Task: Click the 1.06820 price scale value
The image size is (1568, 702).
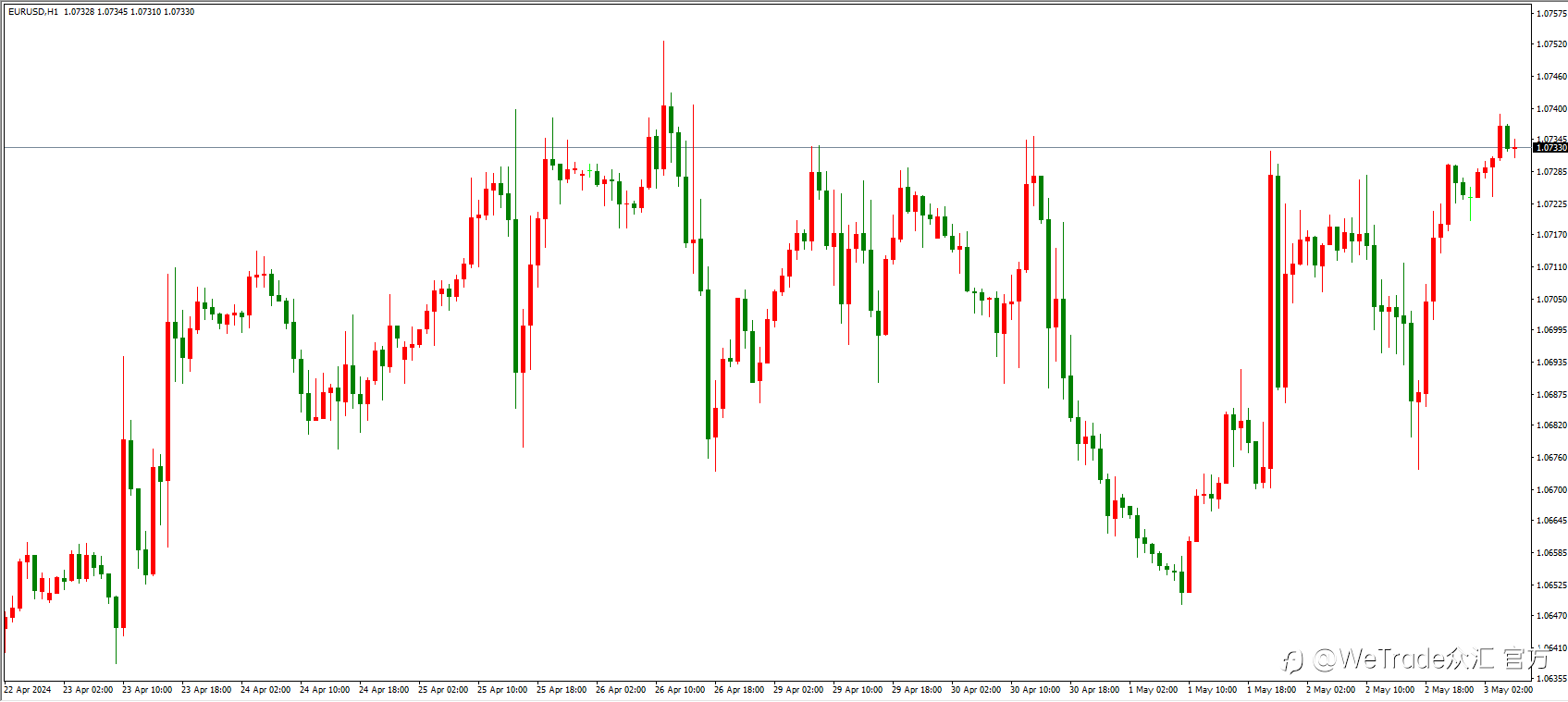Action: coord(1551,425)
